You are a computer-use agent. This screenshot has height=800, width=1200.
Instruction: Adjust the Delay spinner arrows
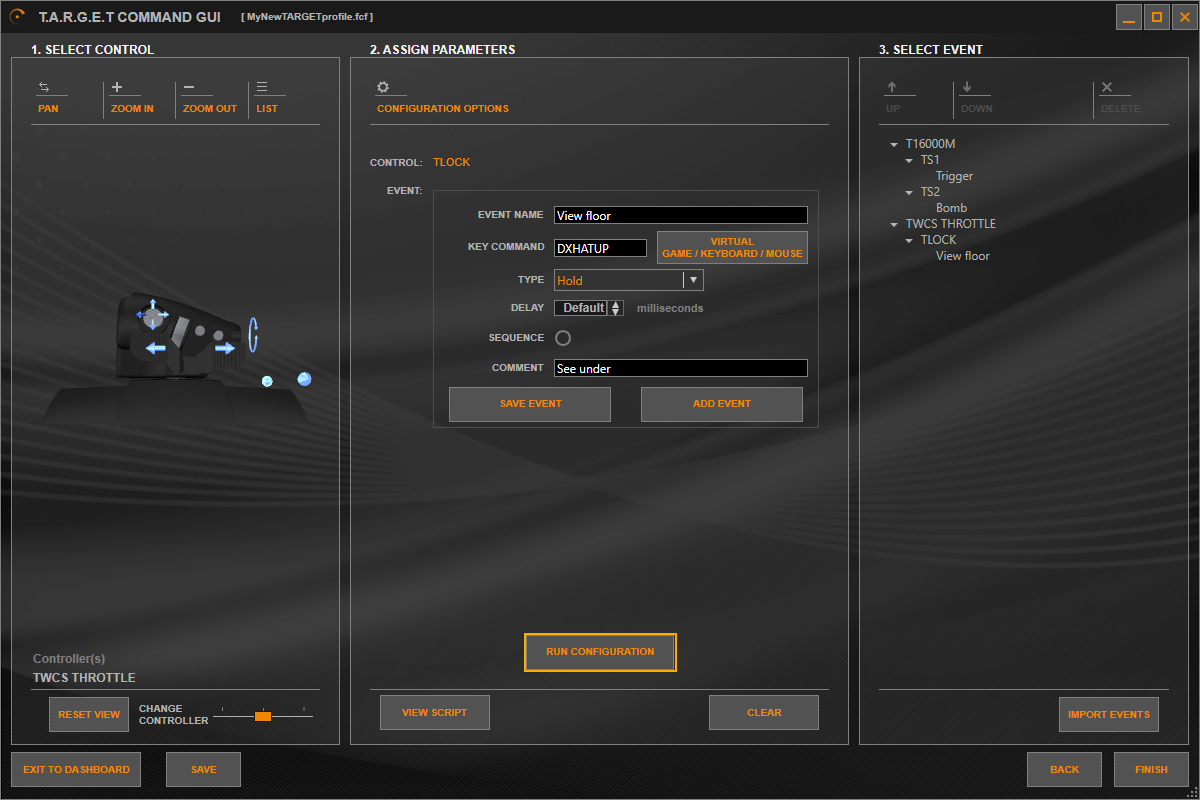pyautogui.click(x=615, y=308)
